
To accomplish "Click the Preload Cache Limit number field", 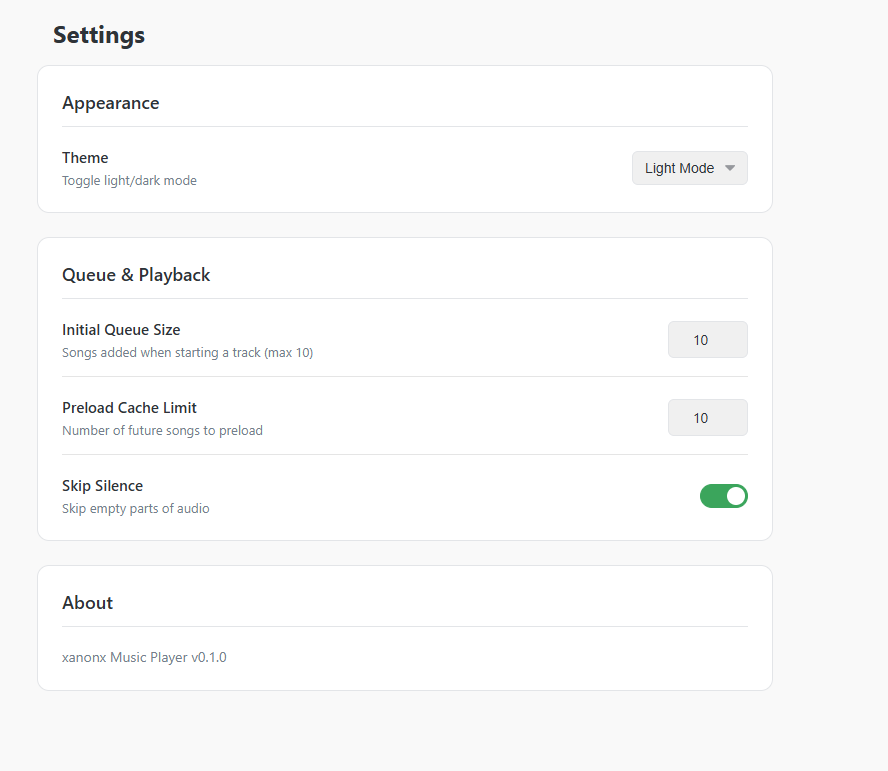I will tap(707, 418).
